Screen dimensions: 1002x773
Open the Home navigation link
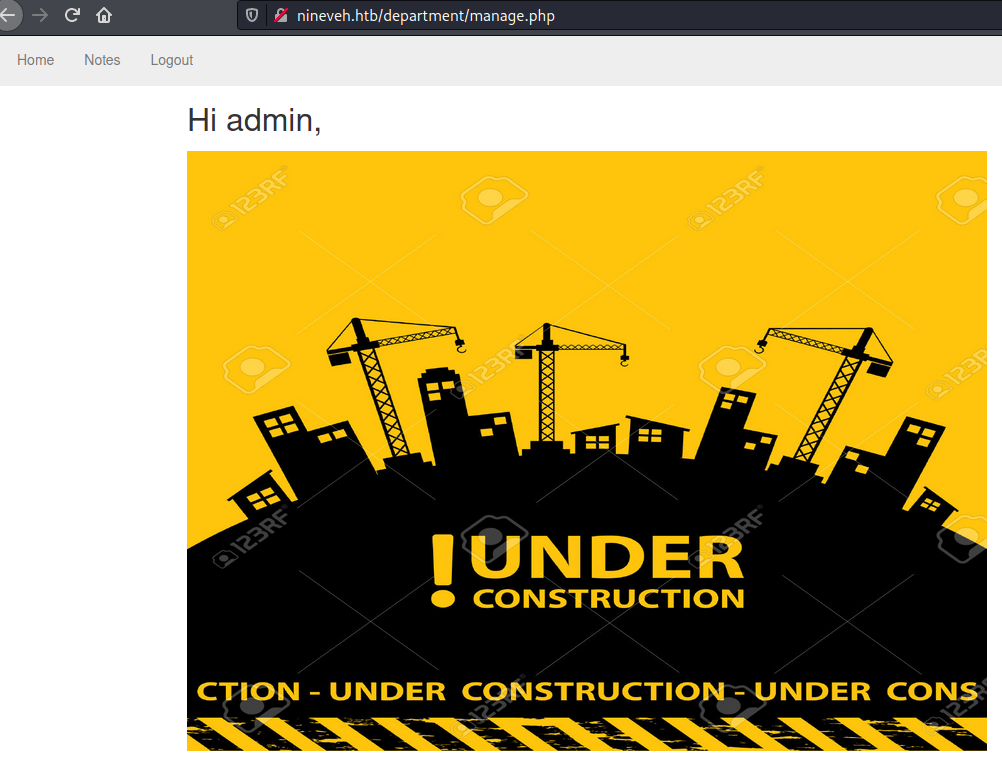pyautogui.click(x=35, y=60)
